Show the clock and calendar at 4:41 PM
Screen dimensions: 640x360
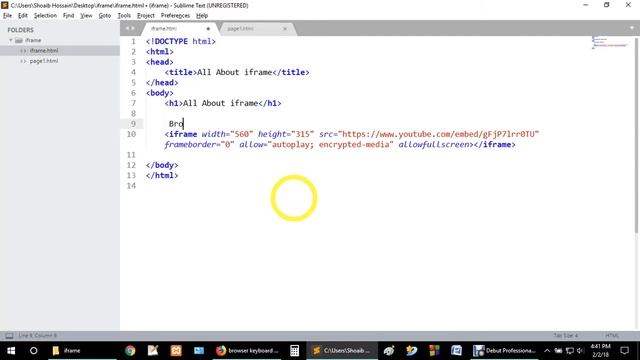[x=600, y=351]
